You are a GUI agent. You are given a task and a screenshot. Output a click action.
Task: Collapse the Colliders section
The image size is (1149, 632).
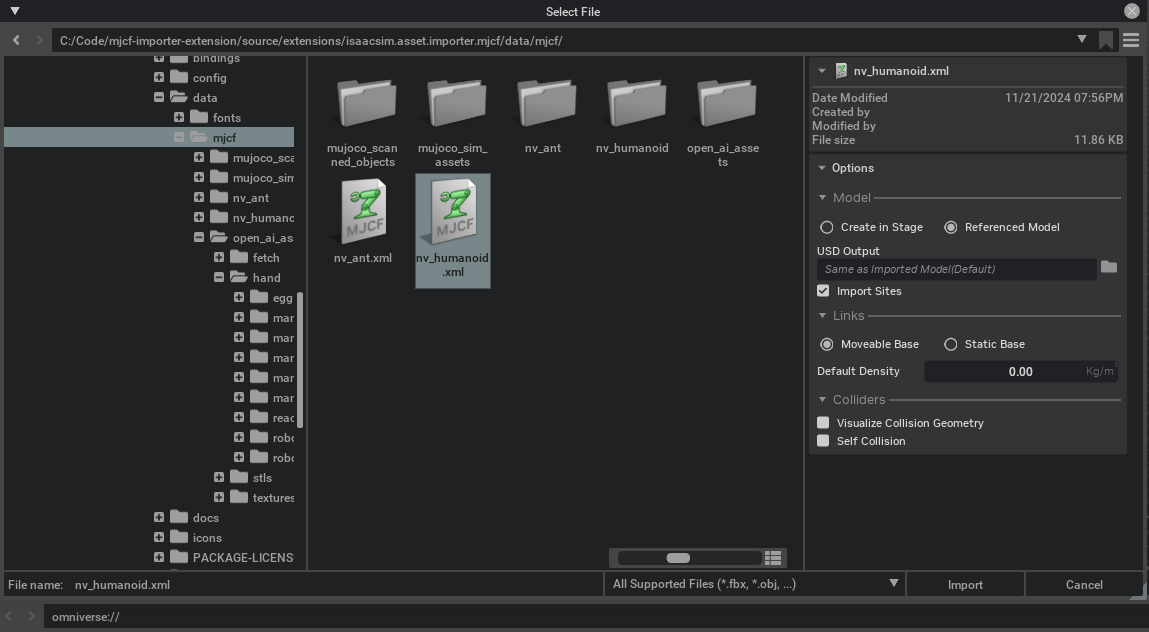[822, 399]
